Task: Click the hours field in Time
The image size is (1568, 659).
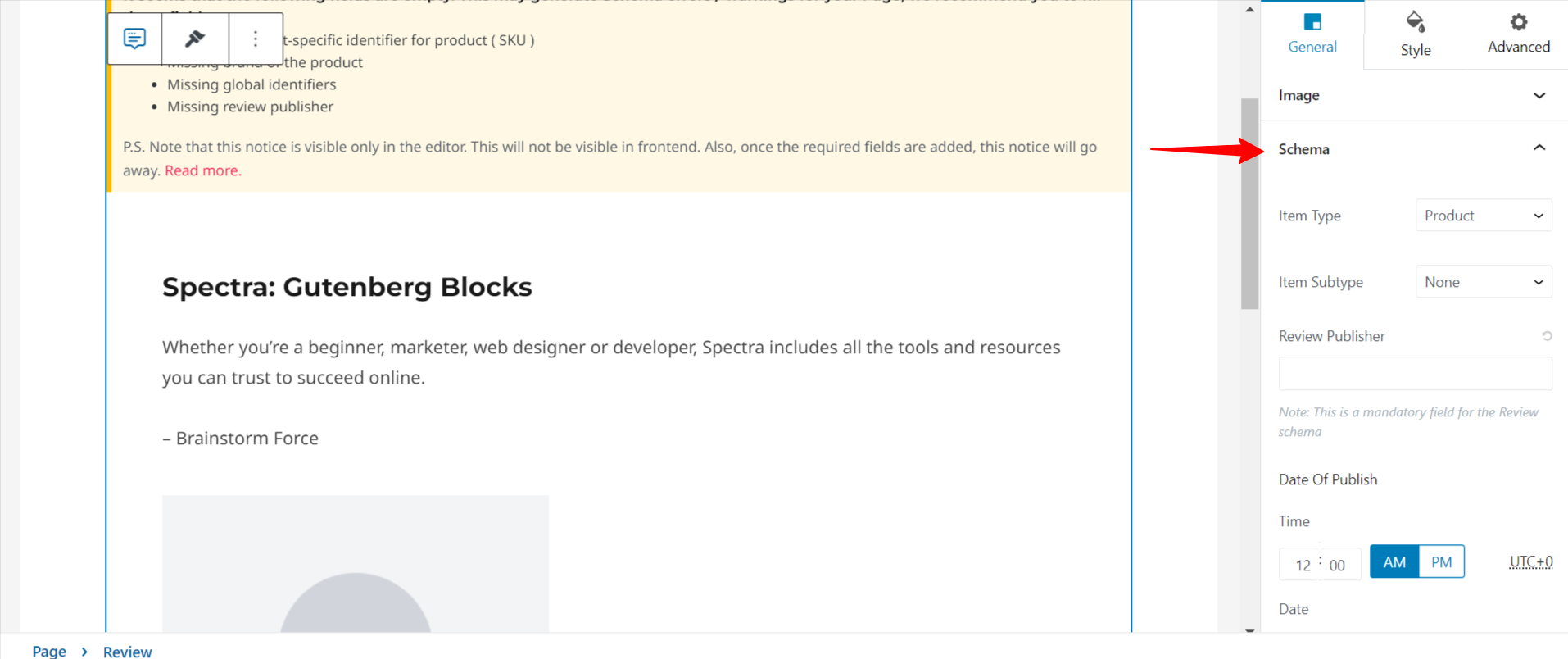Action: tap(1302, 565)
